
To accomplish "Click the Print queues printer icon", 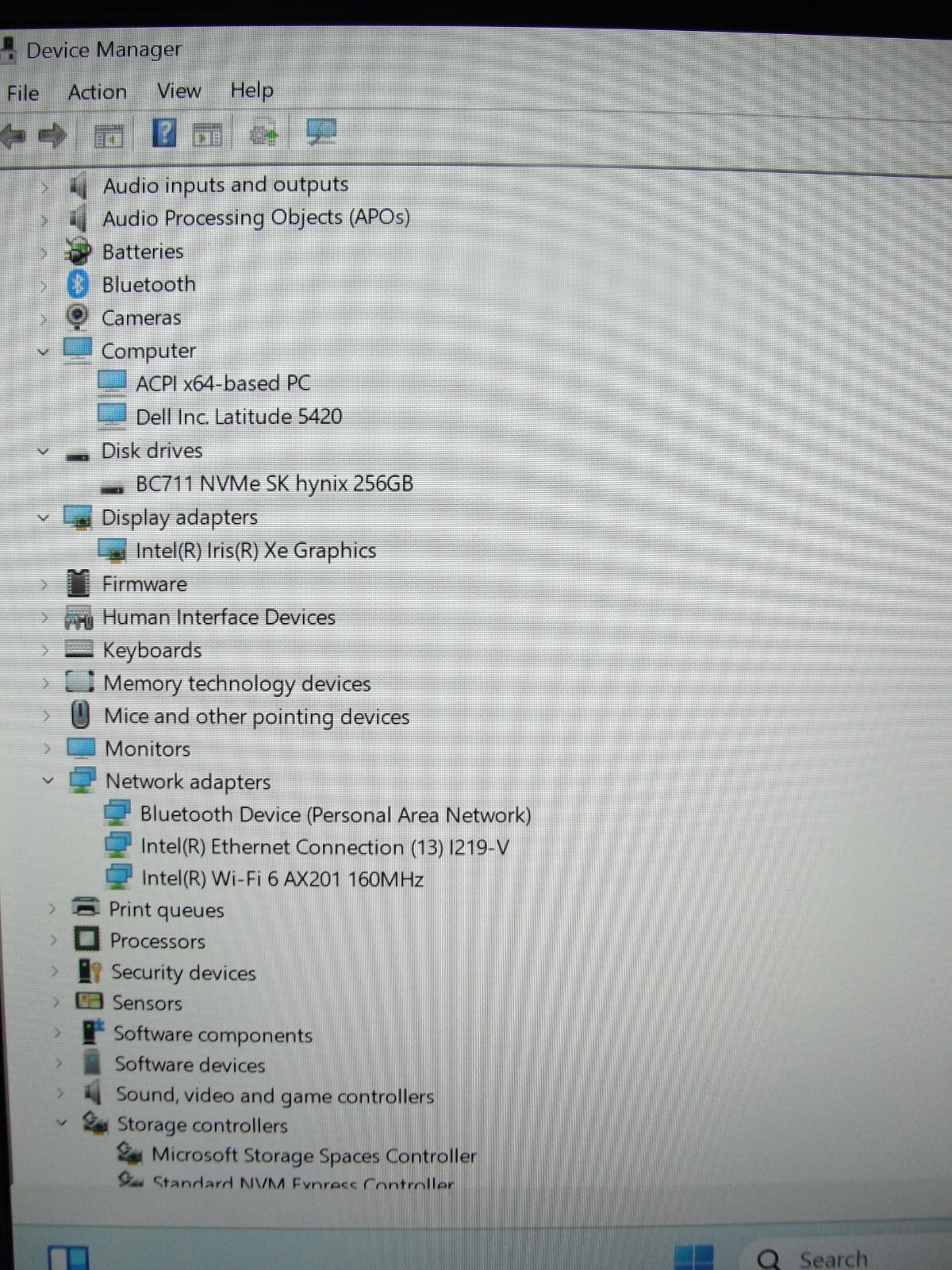I will click(x=85, y=907).
